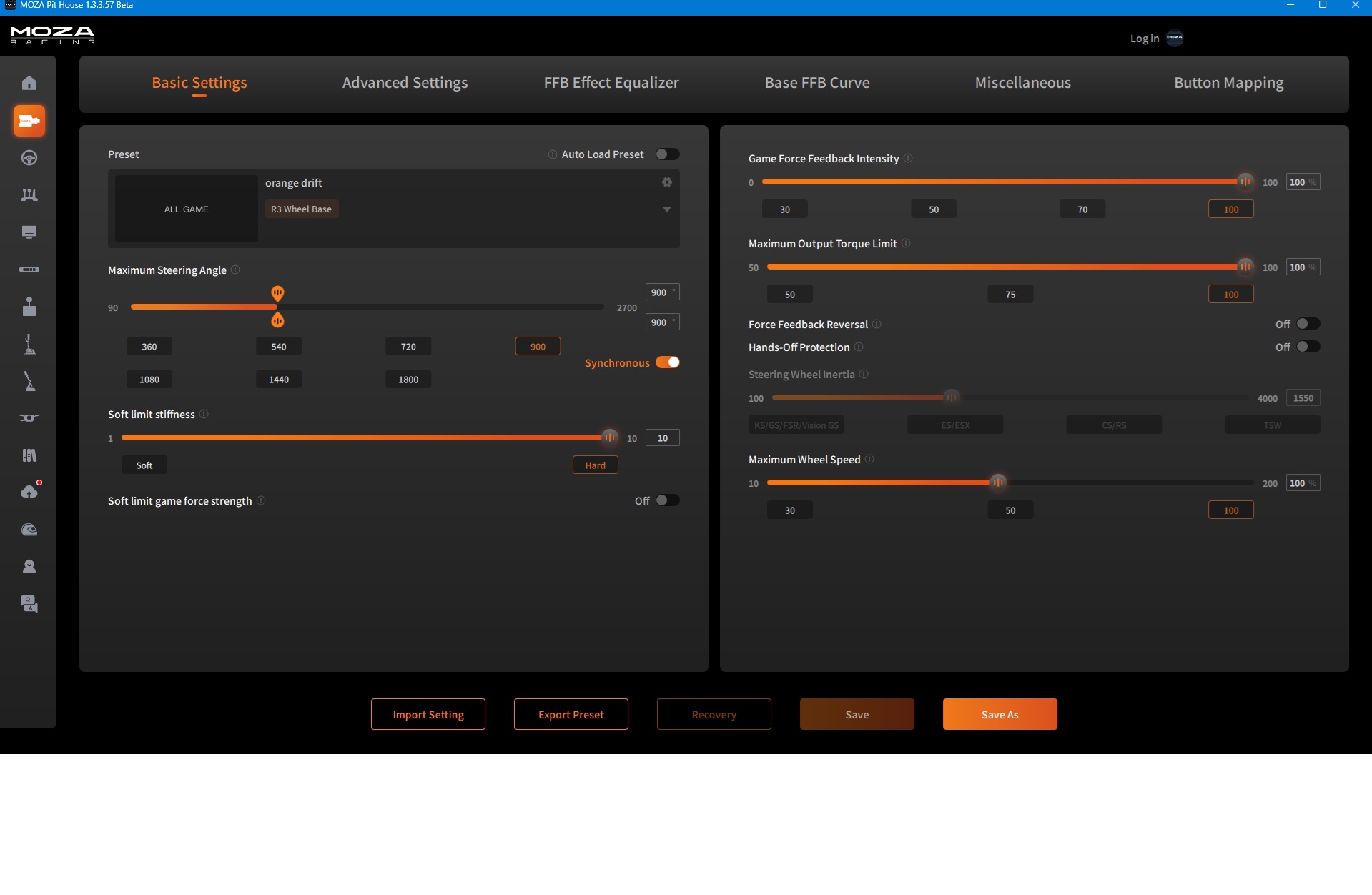1372x895 pixels.
Task: Set Game Force Feedback Intensity to 70
Action: click(x=1082, y=209)
